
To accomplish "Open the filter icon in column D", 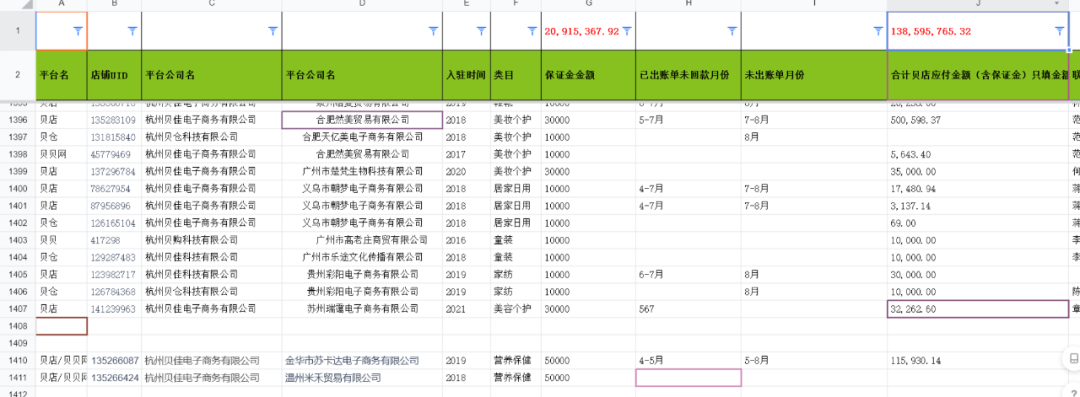I will [x=433, y=31].
